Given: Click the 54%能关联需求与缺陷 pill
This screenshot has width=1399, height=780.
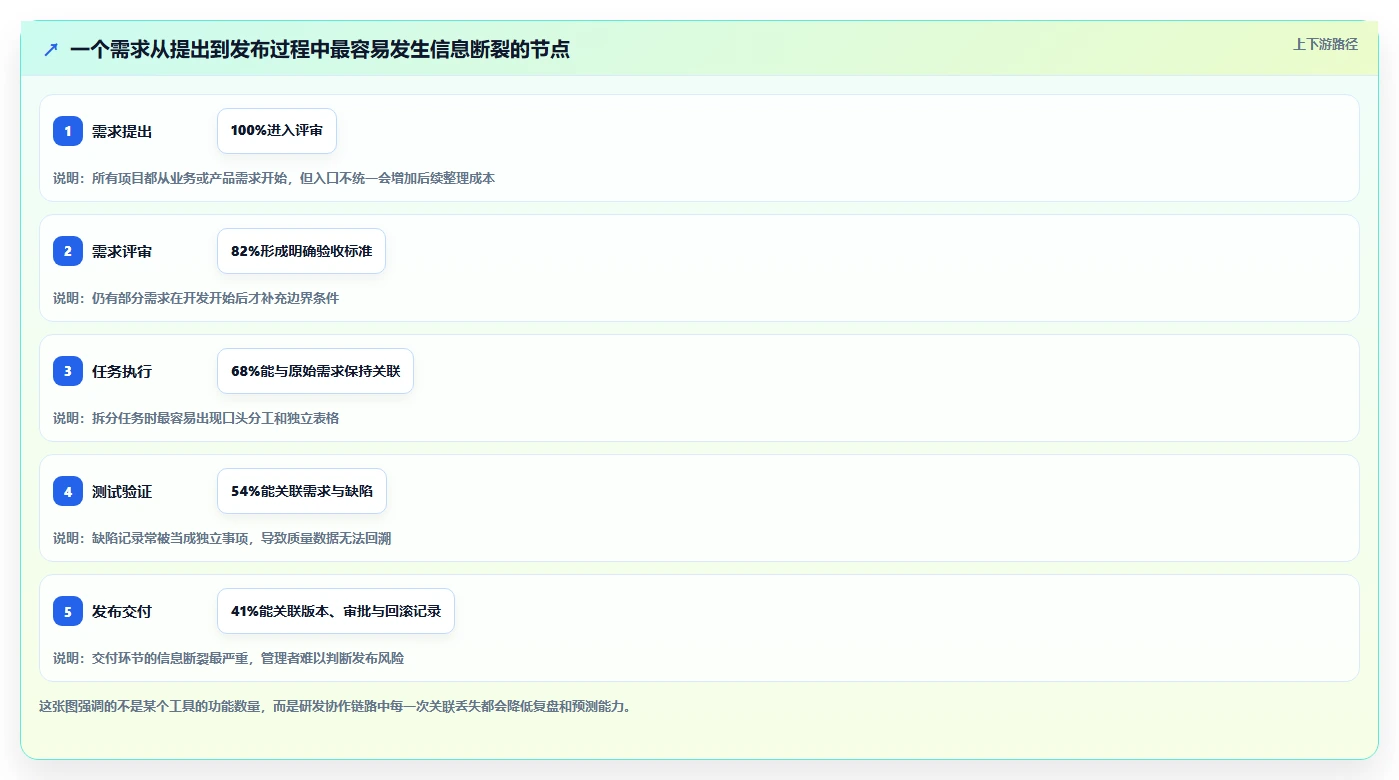Looking at the screenshot, I should (x=302, y=491).
